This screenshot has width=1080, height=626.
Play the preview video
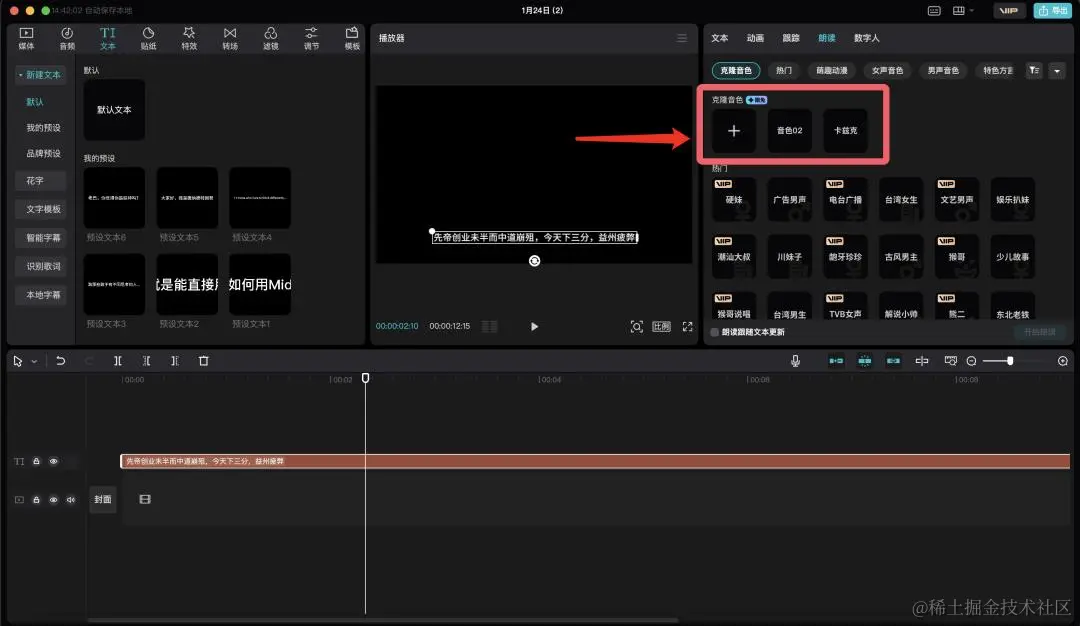(x=534, y=326)
